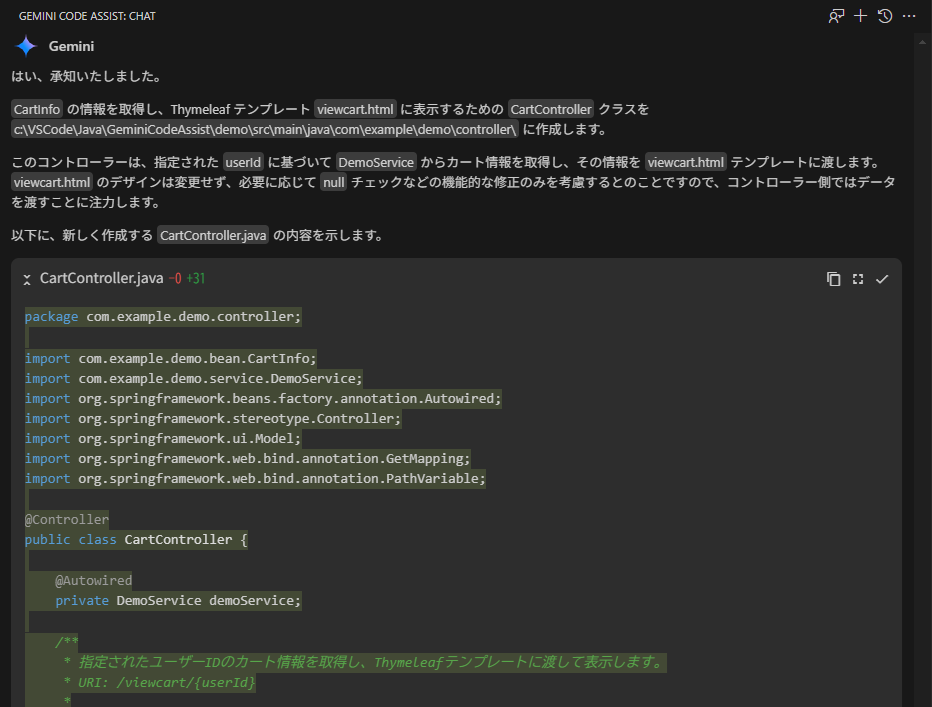Accept the CartController.java changes checkmark
932x707 pixels.
882,279
